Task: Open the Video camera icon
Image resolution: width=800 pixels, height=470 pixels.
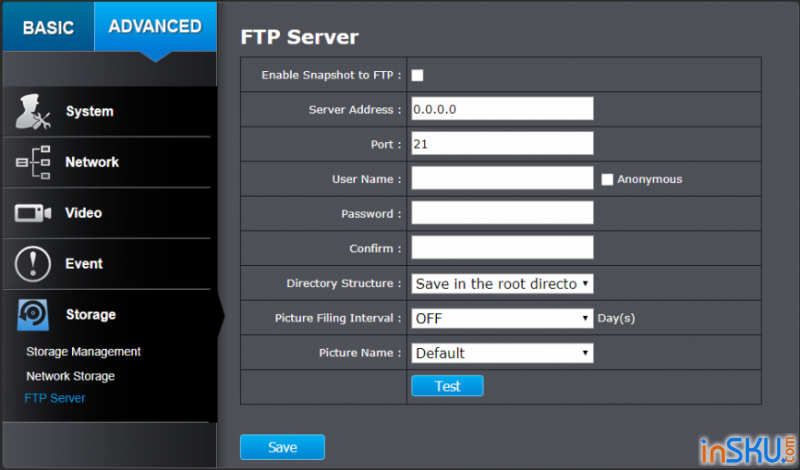Action: (x=33, y=213)
